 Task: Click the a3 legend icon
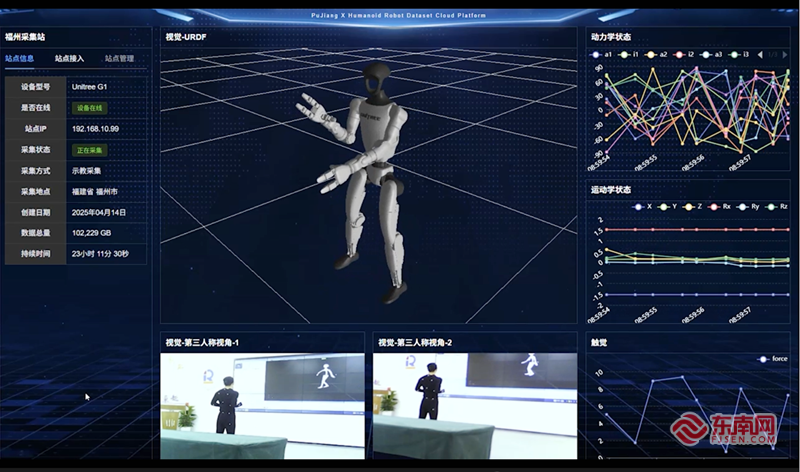(707, 54)
